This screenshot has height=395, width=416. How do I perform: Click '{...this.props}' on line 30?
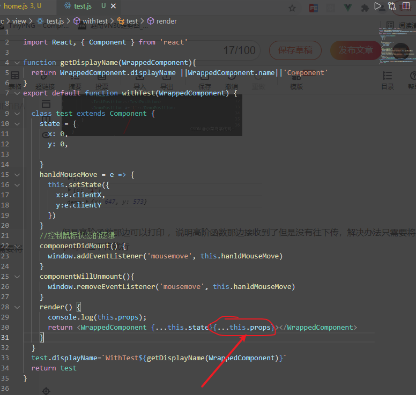[x=244, y=327]
